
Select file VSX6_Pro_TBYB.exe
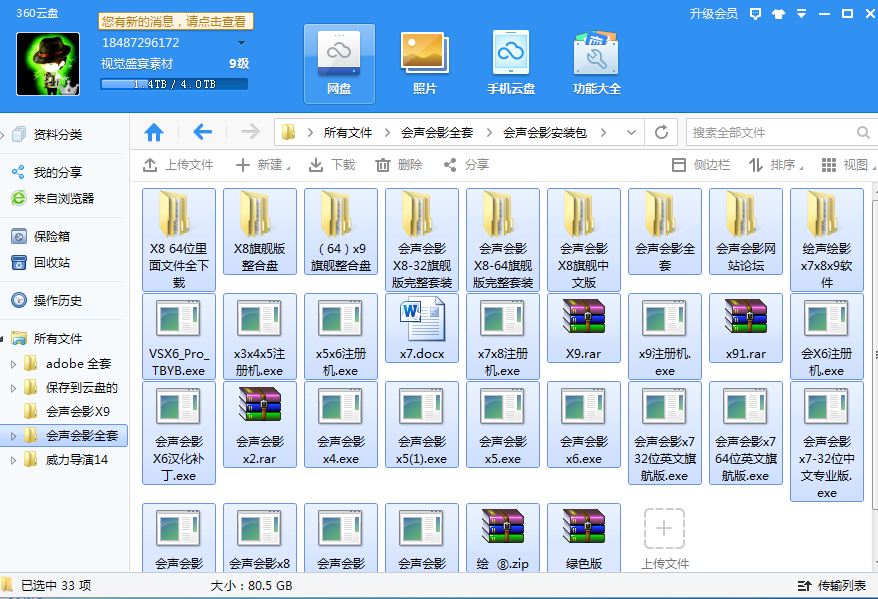pos(179,336)
